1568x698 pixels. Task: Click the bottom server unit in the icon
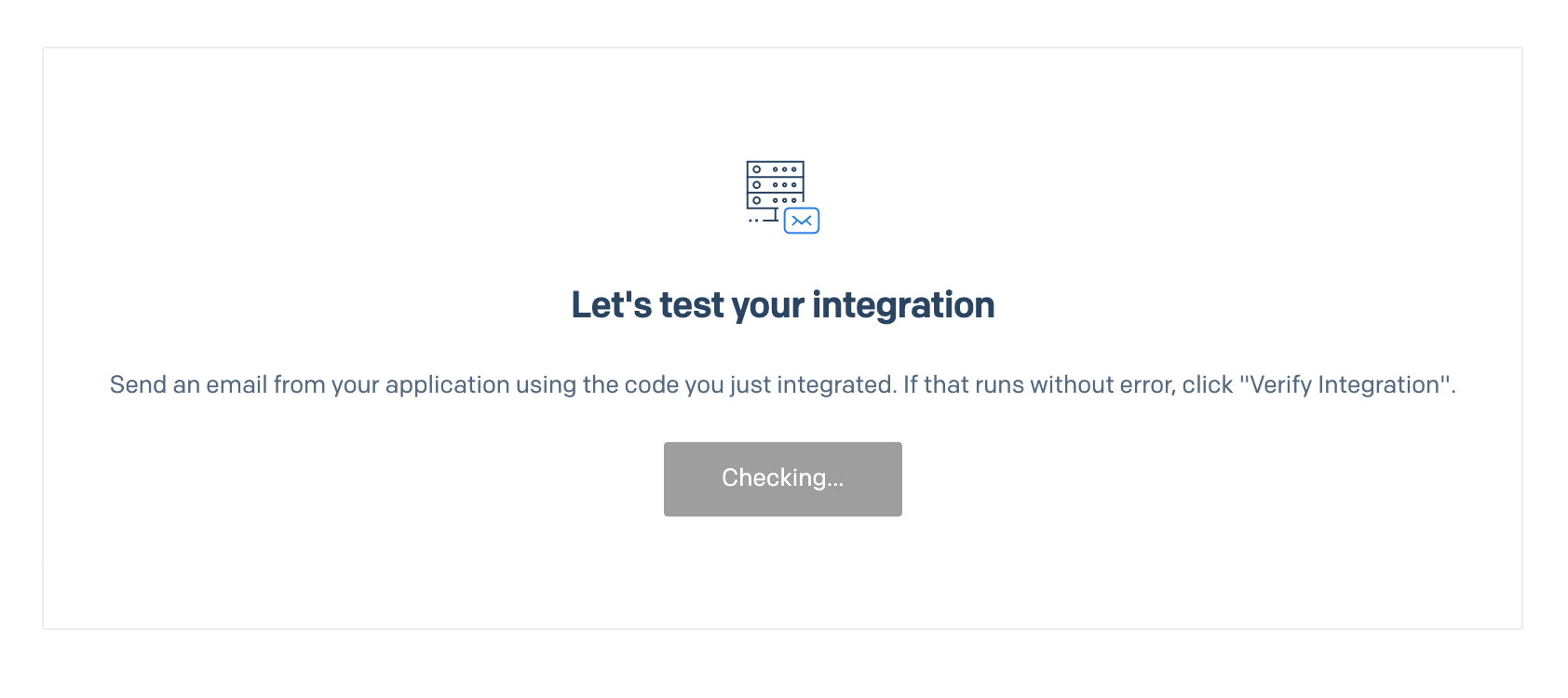point(774,200)
